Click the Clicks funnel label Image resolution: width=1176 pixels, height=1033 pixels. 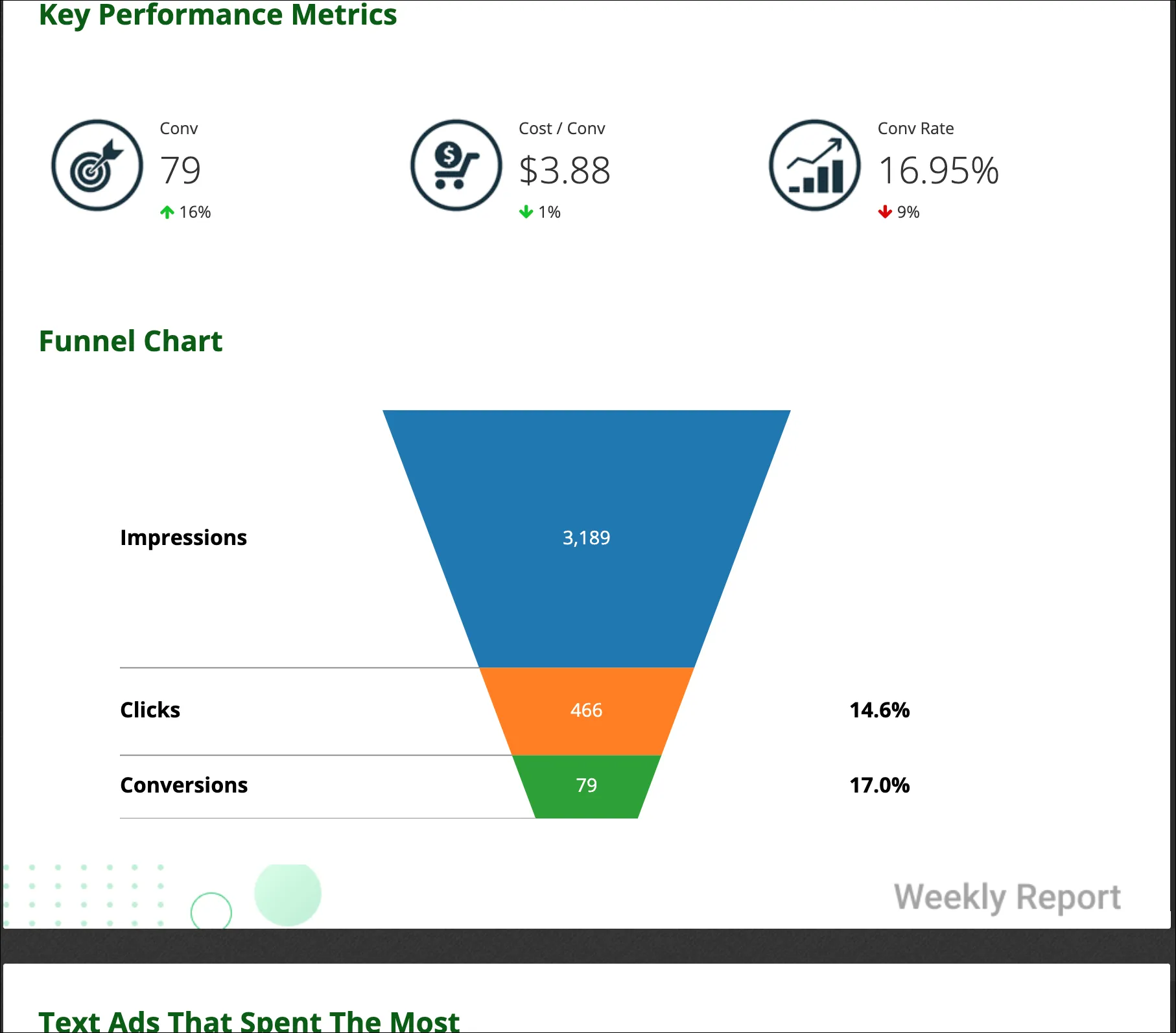150,710
